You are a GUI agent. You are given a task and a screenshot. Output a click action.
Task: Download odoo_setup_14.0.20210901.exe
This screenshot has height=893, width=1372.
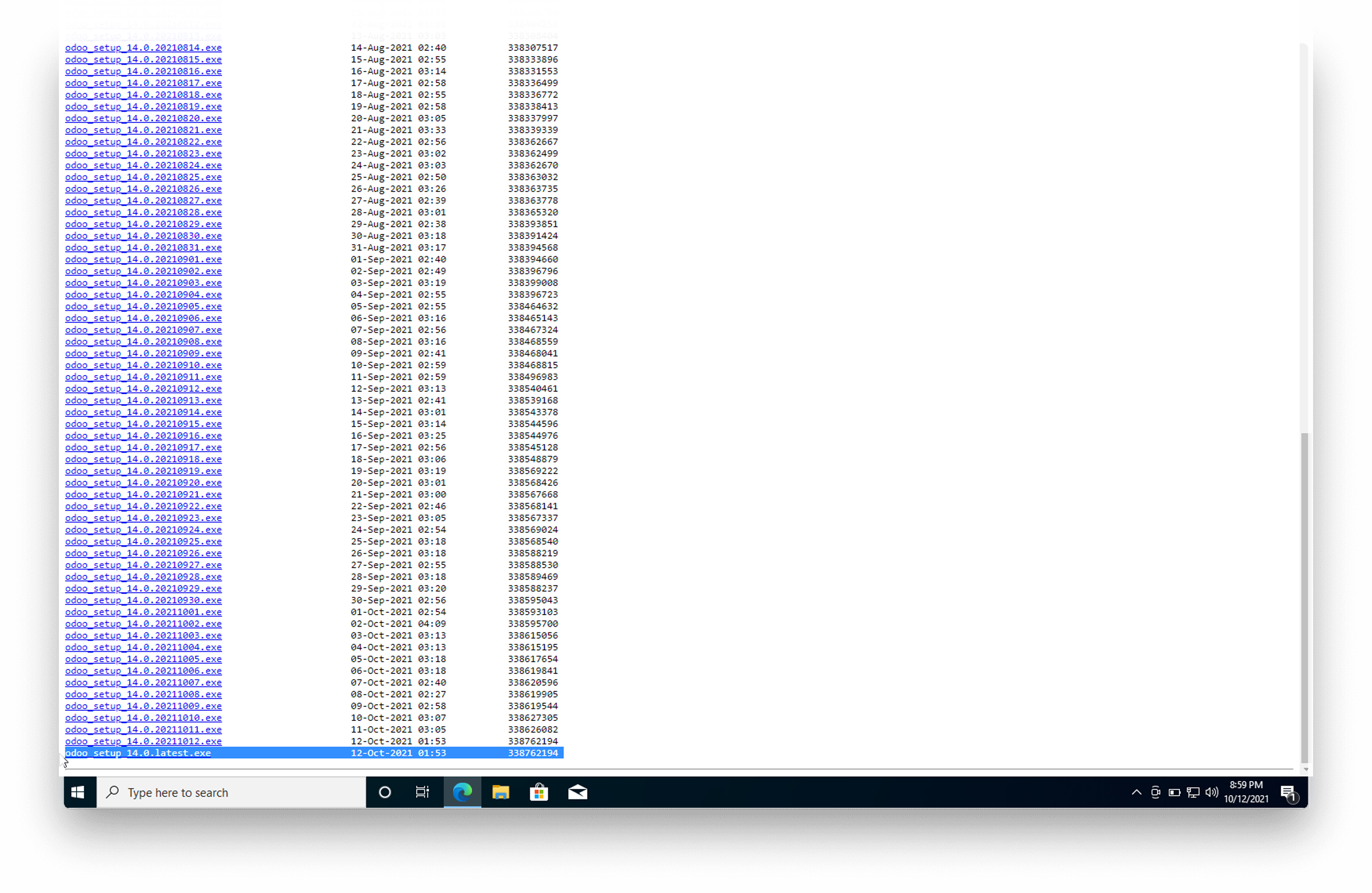click(143, 259)
